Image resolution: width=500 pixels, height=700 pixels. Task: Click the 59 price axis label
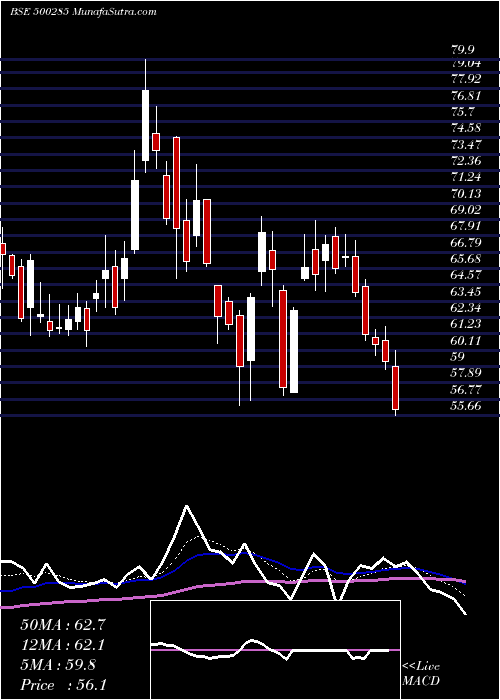[458, 357]
